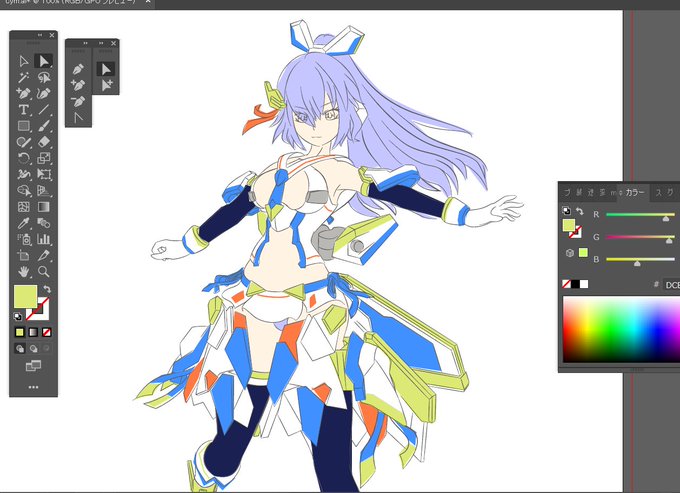Screen dimensions: 680x493
Task: Select the Blend tool
Action: [43, 223]
